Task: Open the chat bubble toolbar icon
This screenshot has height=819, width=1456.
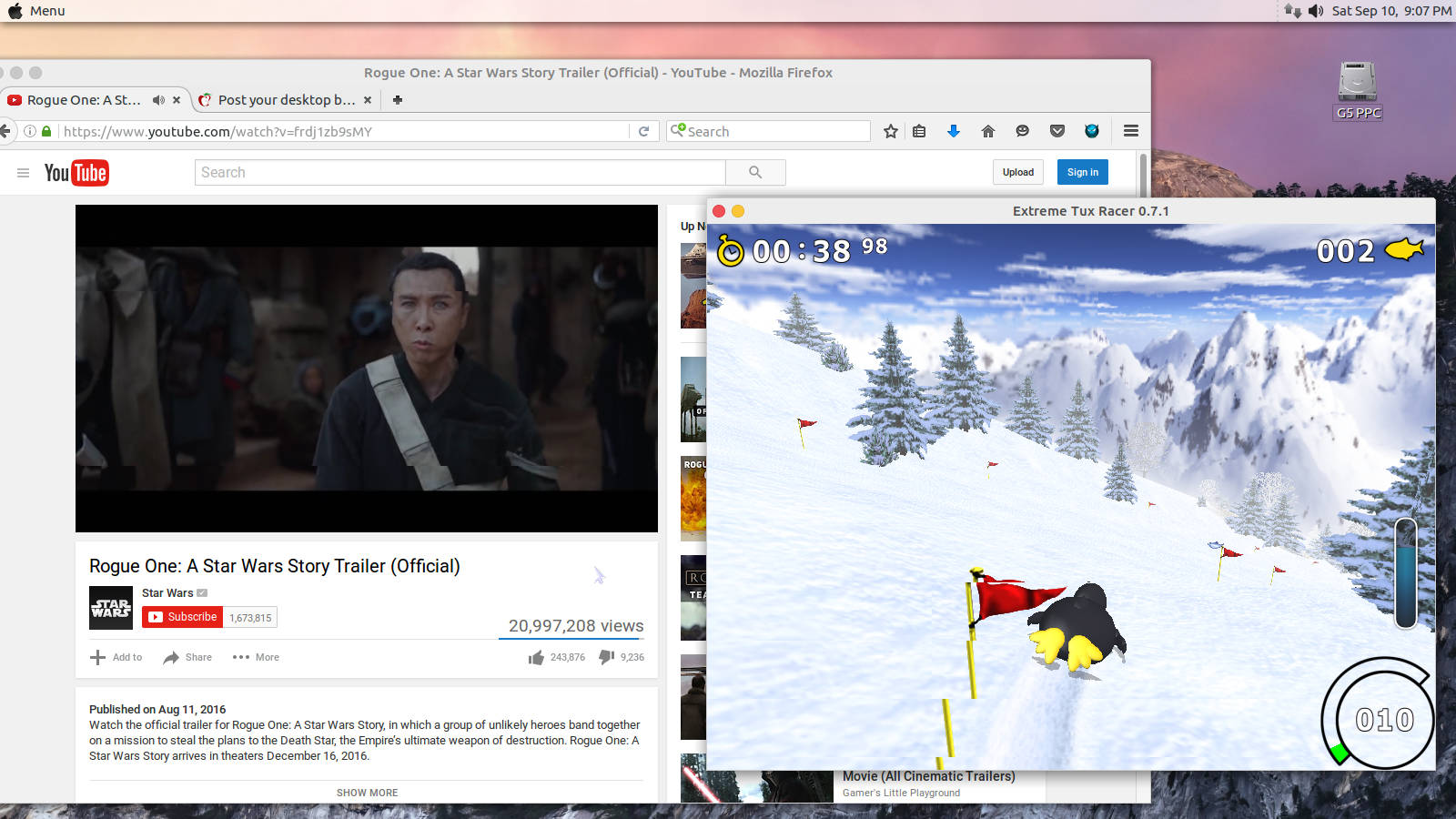Action: (x=1023, y=131)
